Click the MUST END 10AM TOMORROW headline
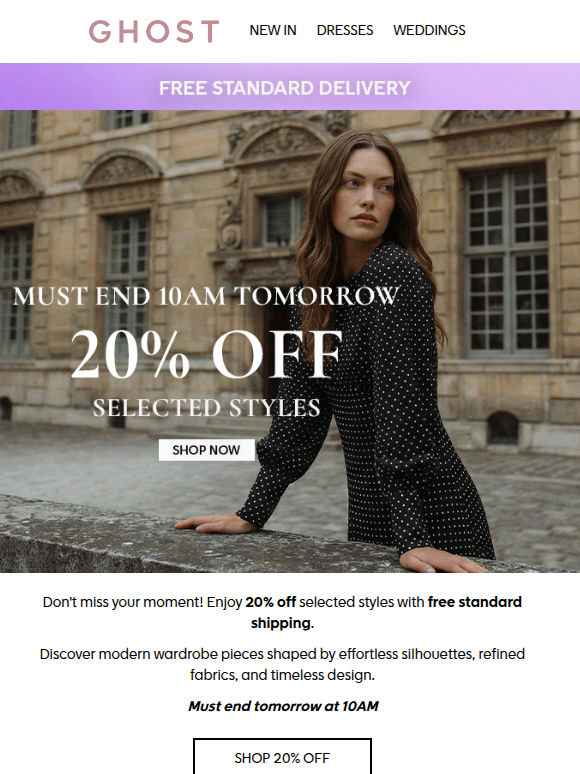 coord(206,296)
